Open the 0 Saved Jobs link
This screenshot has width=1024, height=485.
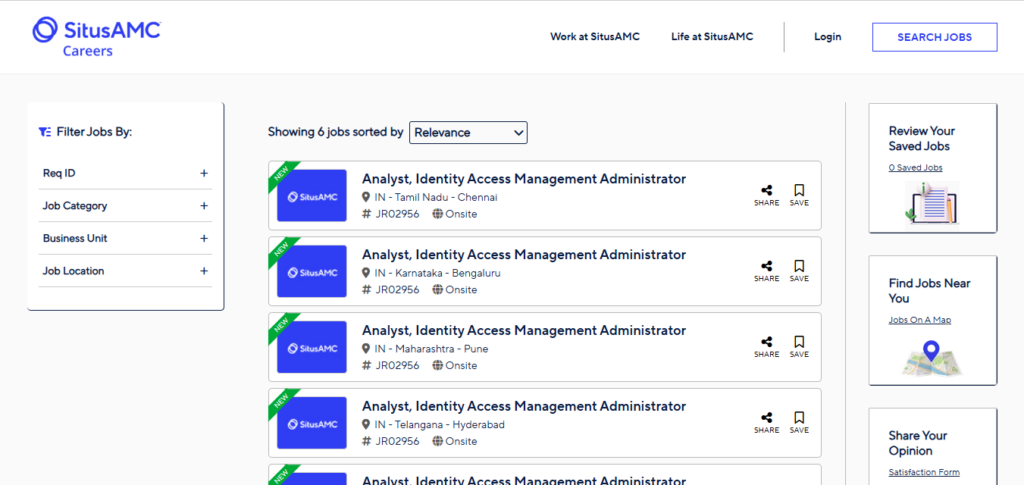[916, 168]
